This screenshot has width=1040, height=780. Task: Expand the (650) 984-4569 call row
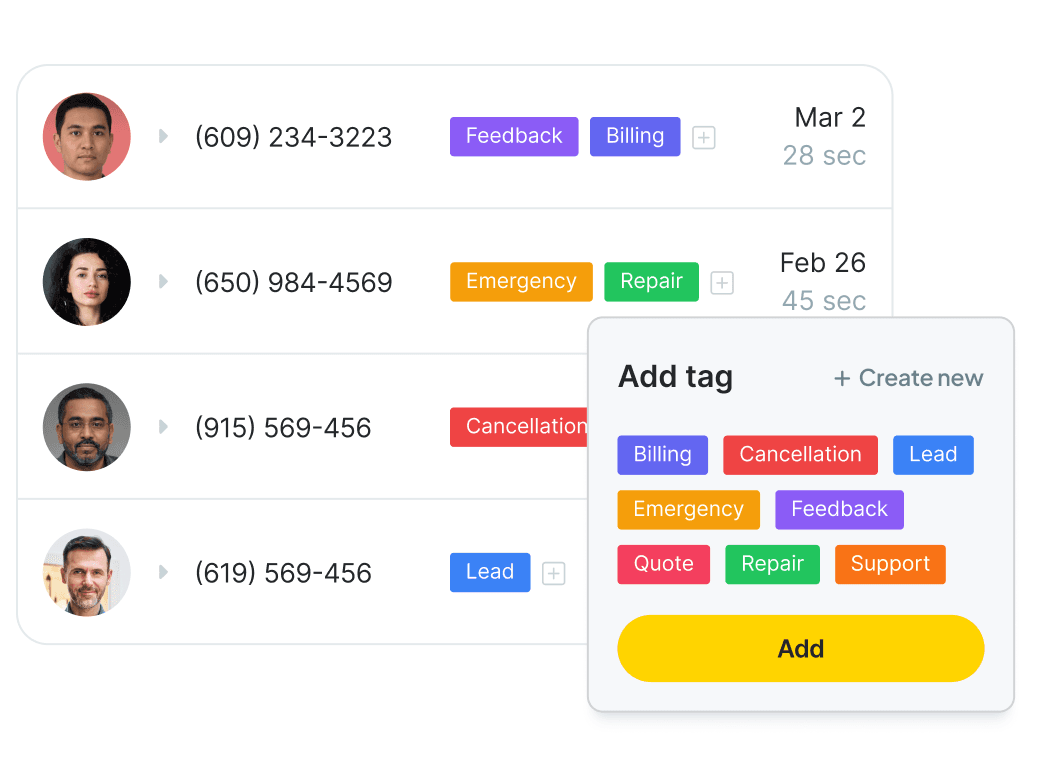pyautogui.click(x=163, y=282)
